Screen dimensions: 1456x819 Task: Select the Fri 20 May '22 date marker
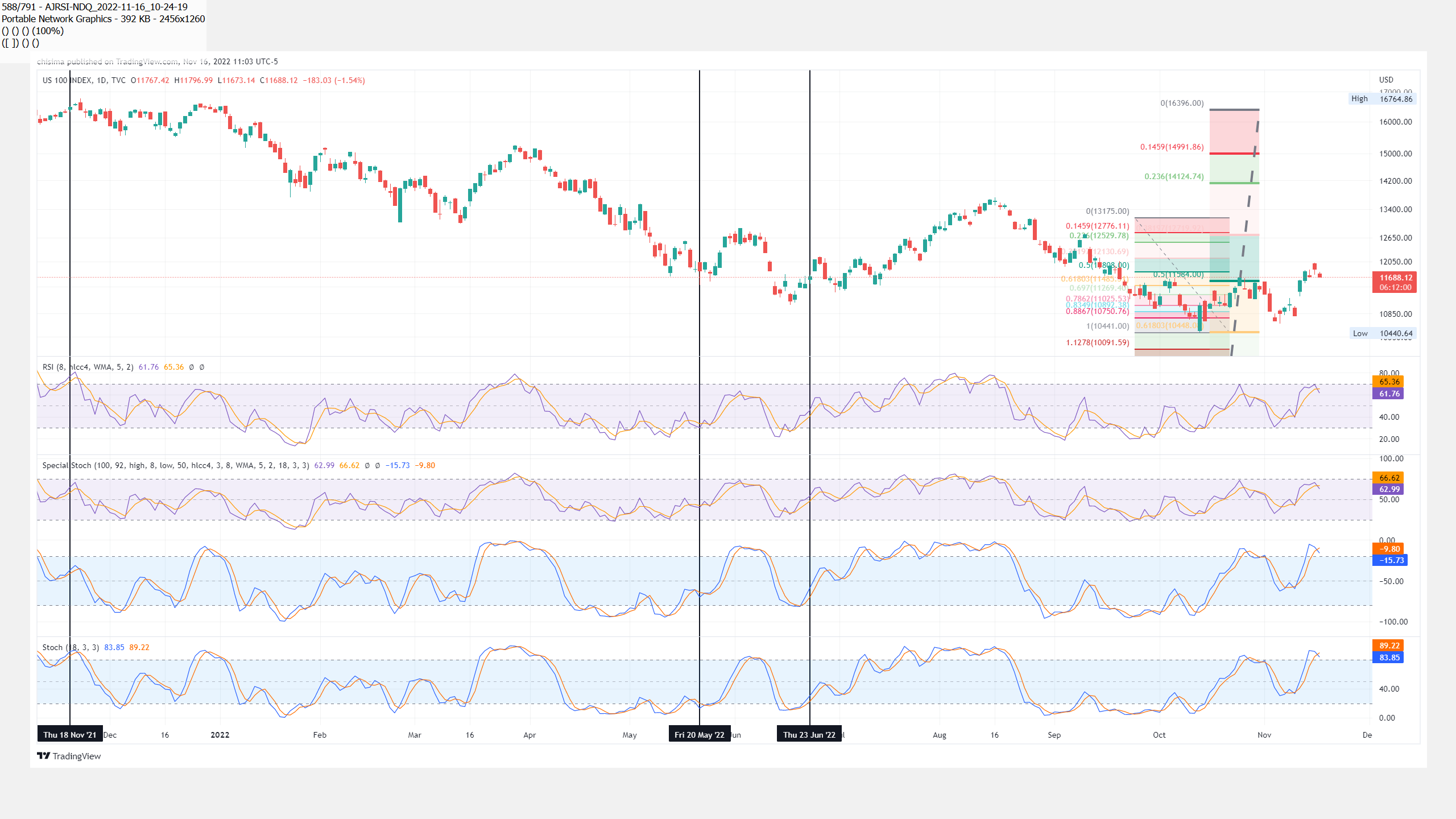[699, 735]
